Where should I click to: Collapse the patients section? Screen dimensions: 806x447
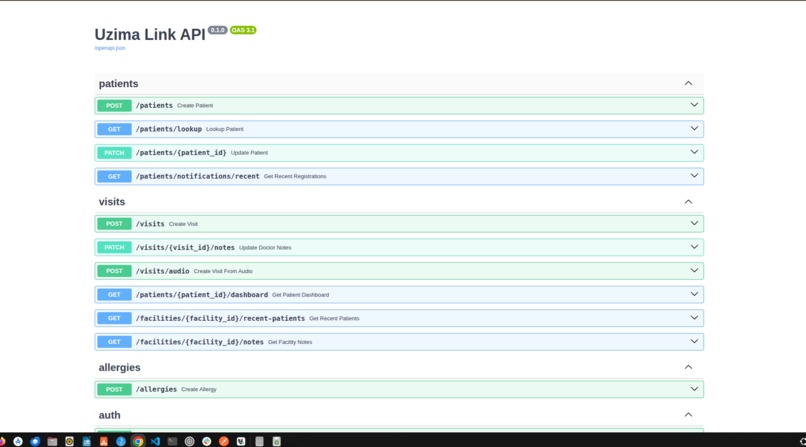pyautogui.click(x=688, y=83)
